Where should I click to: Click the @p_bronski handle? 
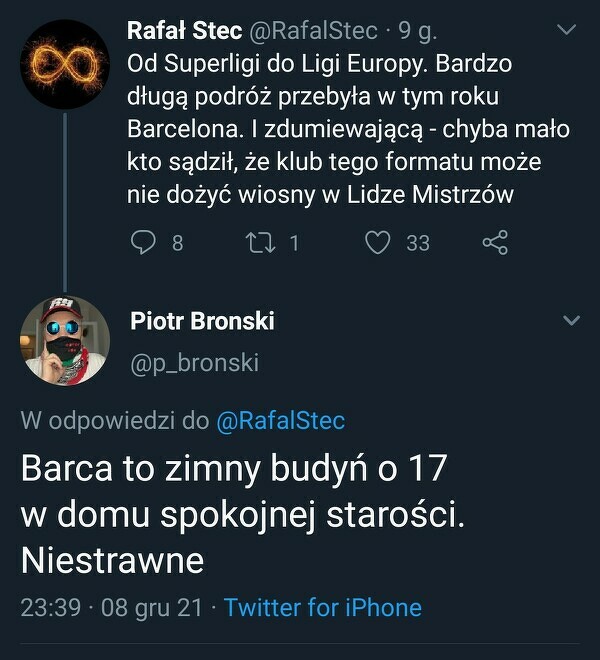194,363
